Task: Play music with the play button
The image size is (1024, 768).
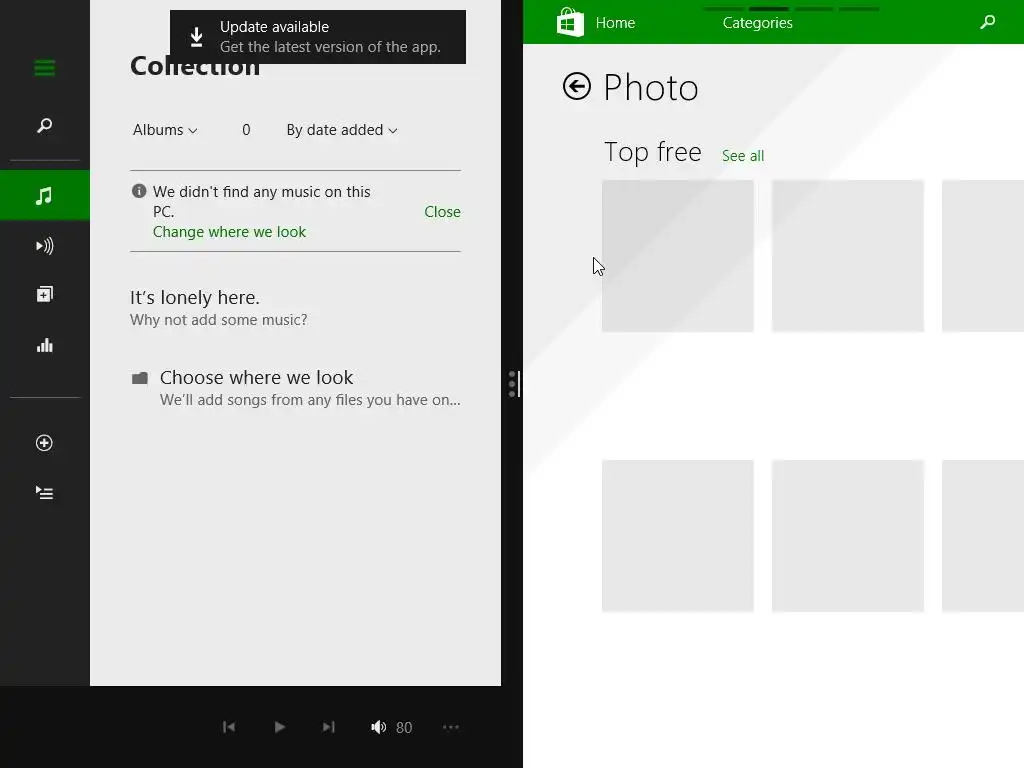Action: 280,727
